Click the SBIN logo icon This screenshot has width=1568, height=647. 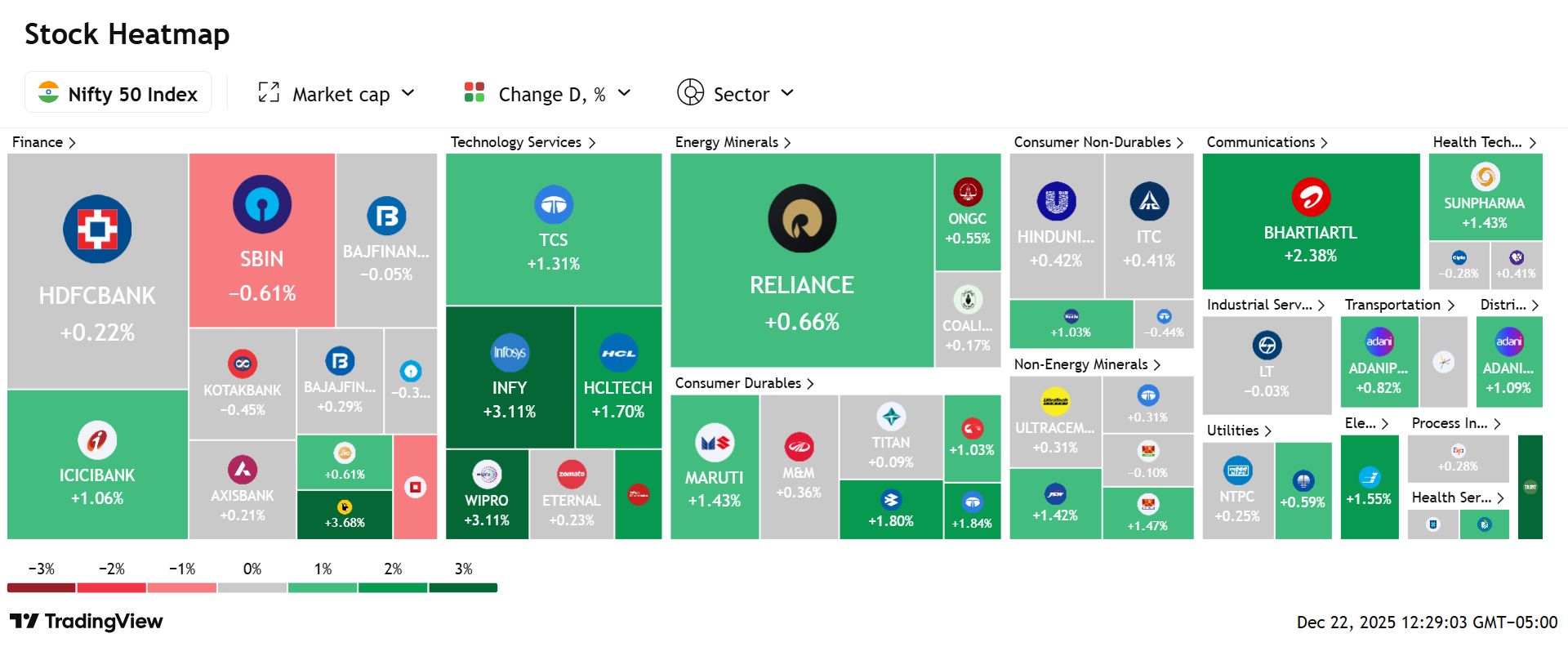[x=261, y=204]
